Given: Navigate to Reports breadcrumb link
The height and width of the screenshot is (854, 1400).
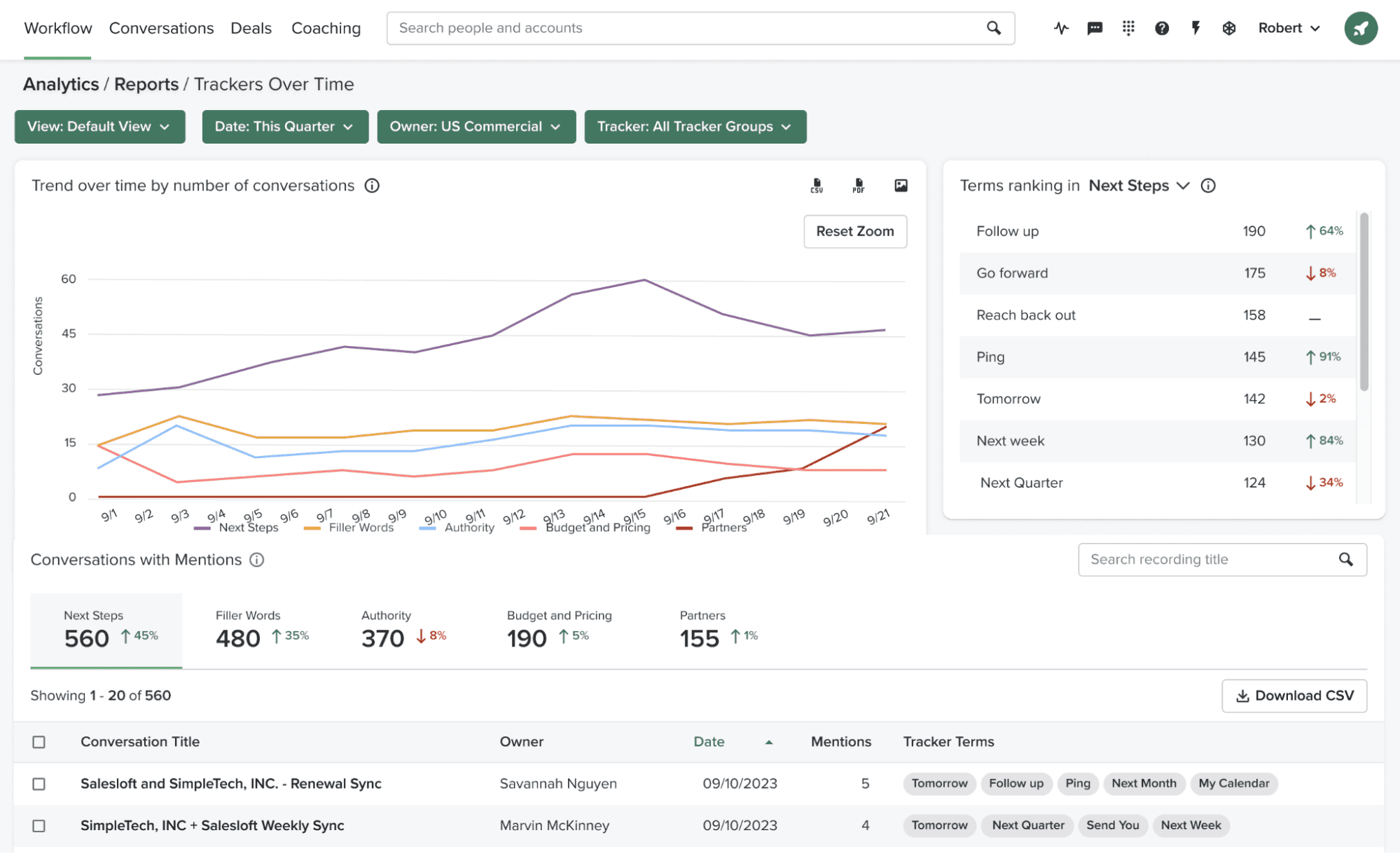Looking at the screenshot, I should tap(146, 84).
